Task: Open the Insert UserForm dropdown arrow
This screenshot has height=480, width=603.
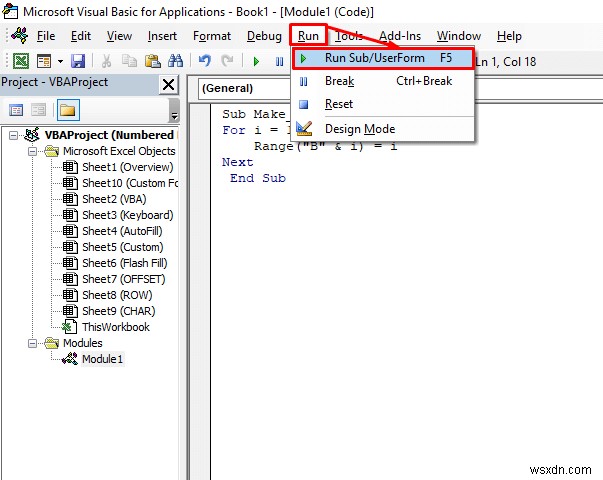Action: click(60, 61)
